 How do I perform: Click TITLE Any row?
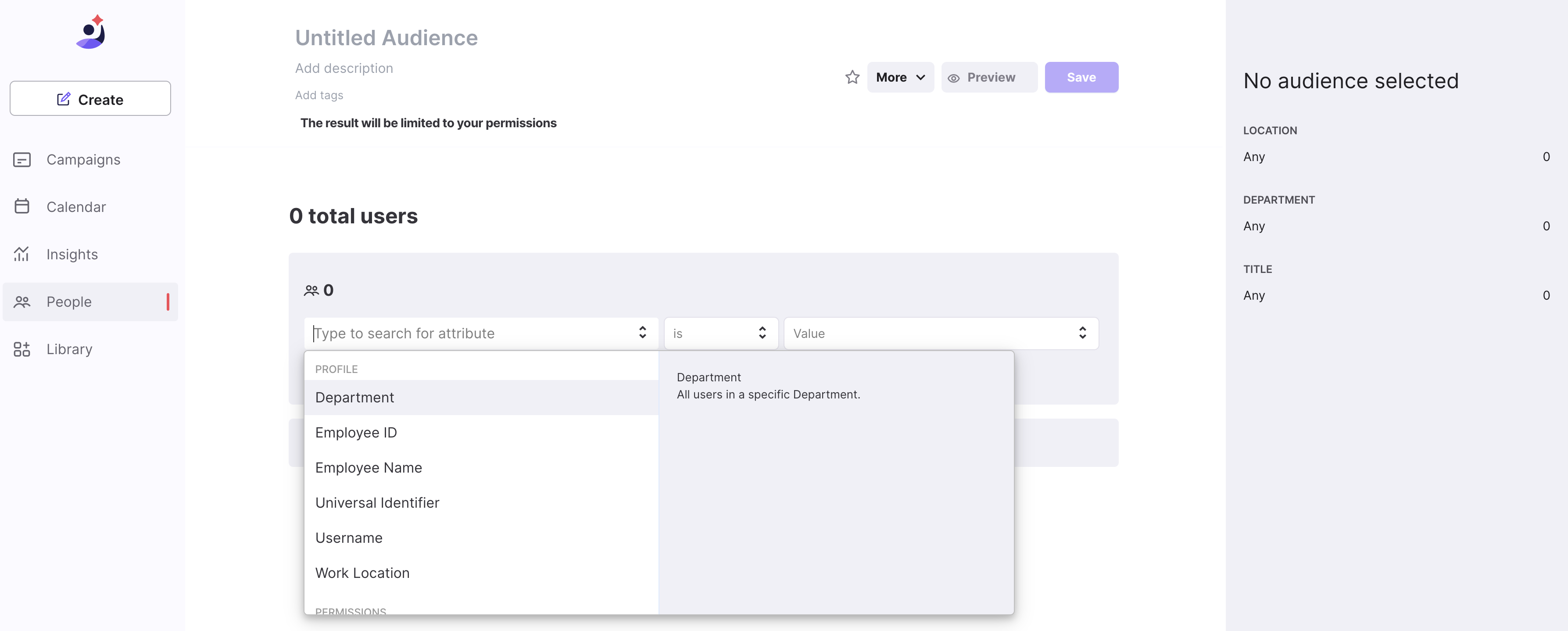1396,295
